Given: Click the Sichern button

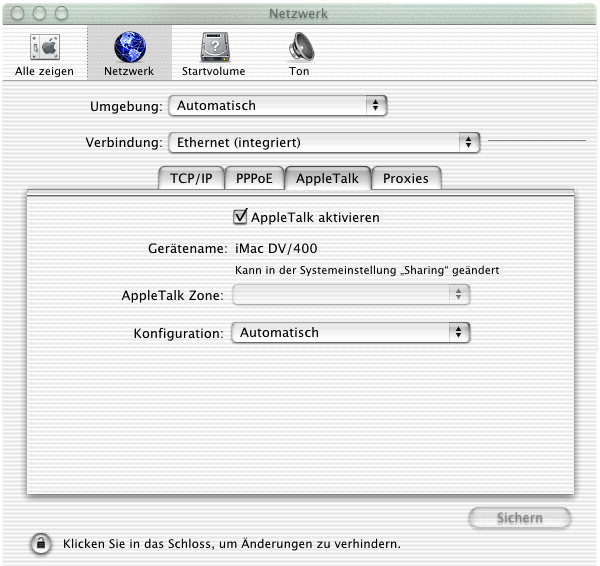Looking at the screenshot, I should 520,518.
